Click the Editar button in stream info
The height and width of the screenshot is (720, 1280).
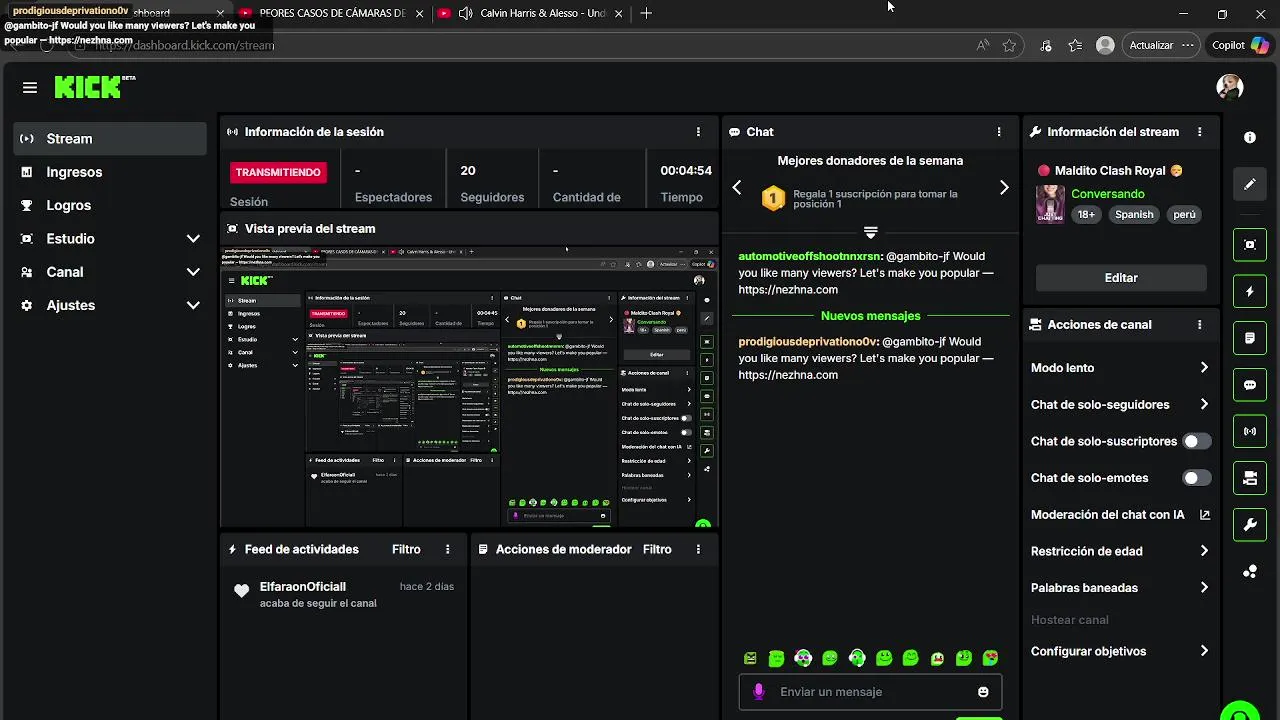pyautogui.click(x=1121, y=278)
